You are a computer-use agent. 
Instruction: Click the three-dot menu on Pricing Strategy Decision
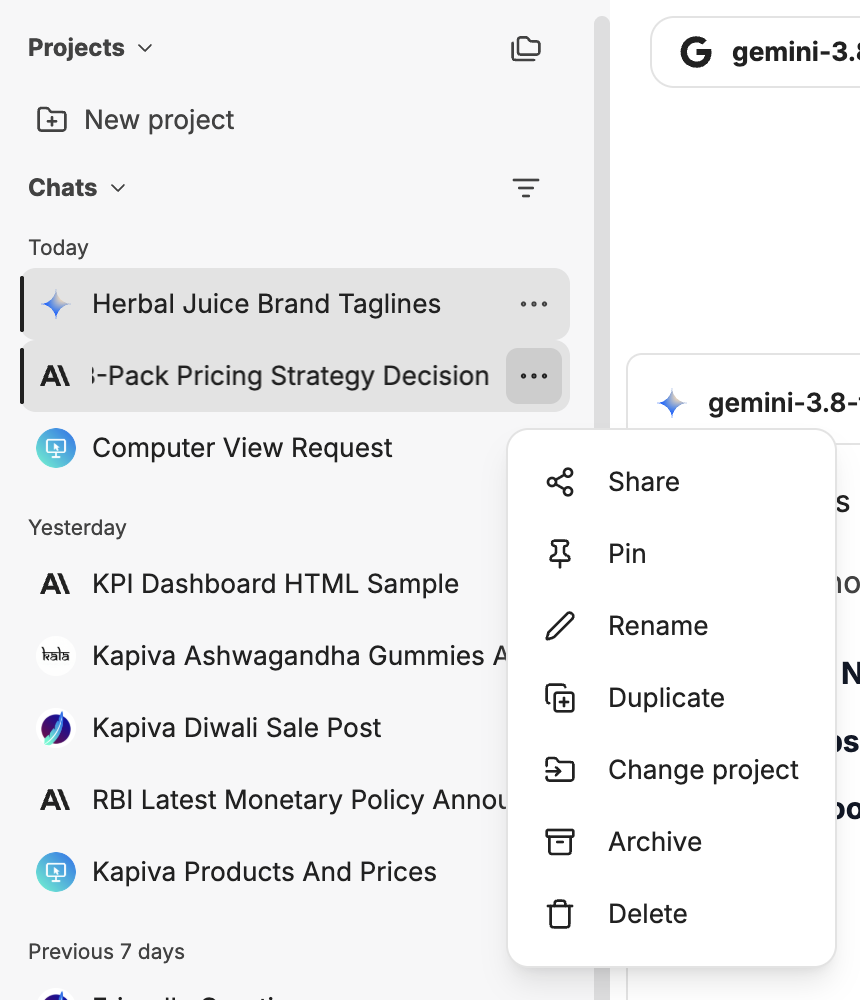pyautogui.click(x=534, y=376)
